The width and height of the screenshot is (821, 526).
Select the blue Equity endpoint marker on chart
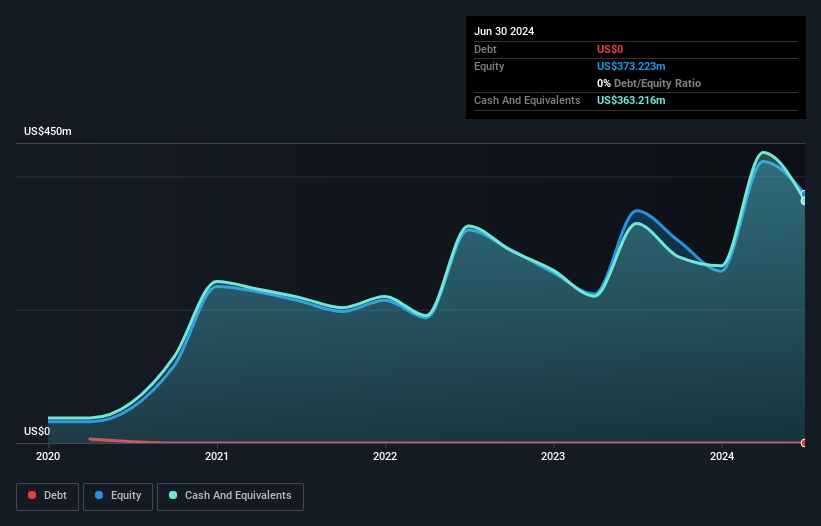coord(804,195)
